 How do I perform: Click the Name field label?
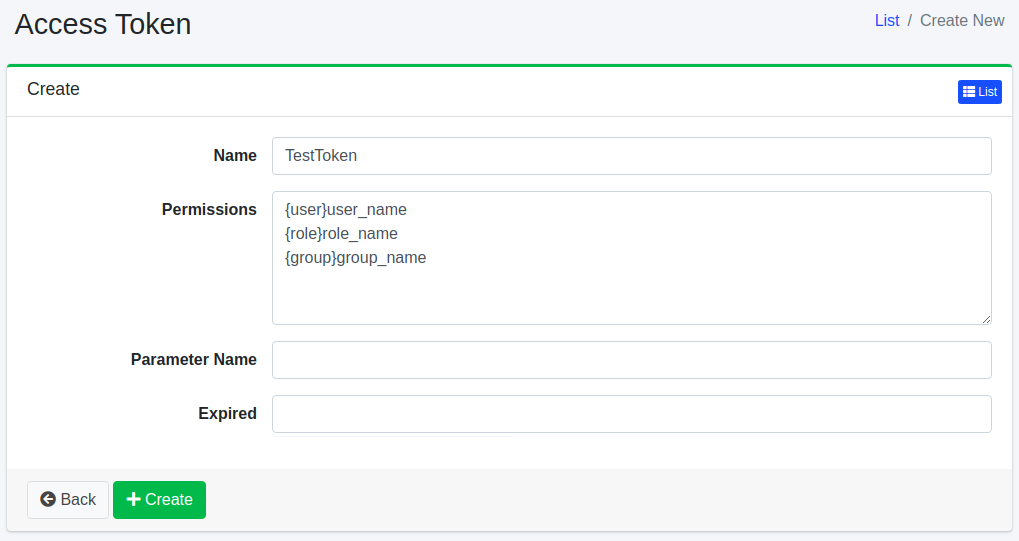pyautogui.click(x=235, y=156)
